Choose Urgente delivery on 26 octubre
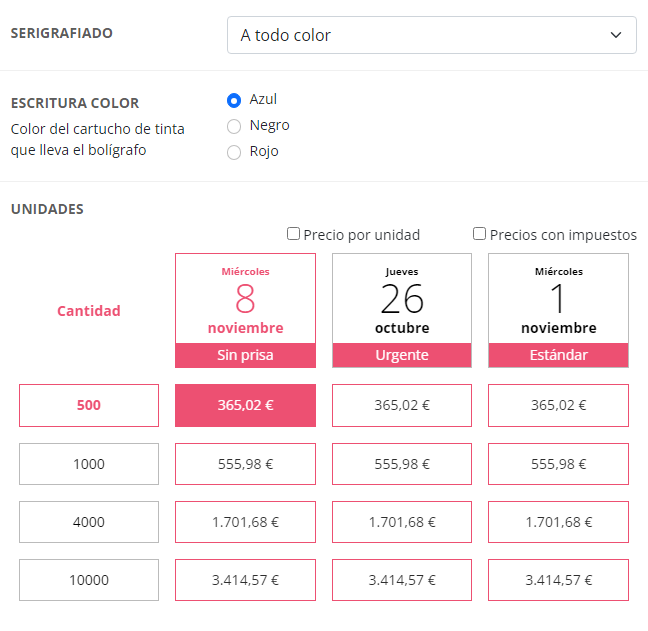 [x=401, y=310]
